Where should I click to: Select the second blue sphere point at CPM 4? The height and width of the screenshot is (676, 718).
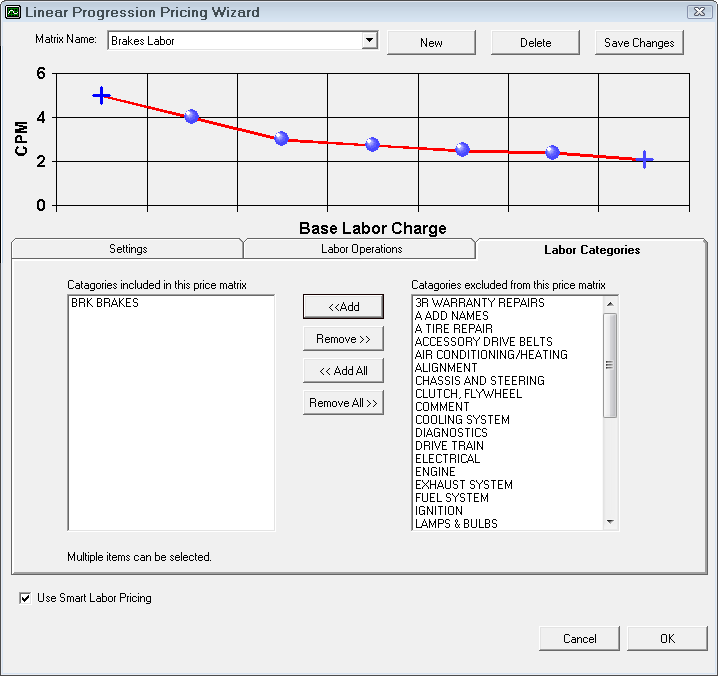coord(191,117)
